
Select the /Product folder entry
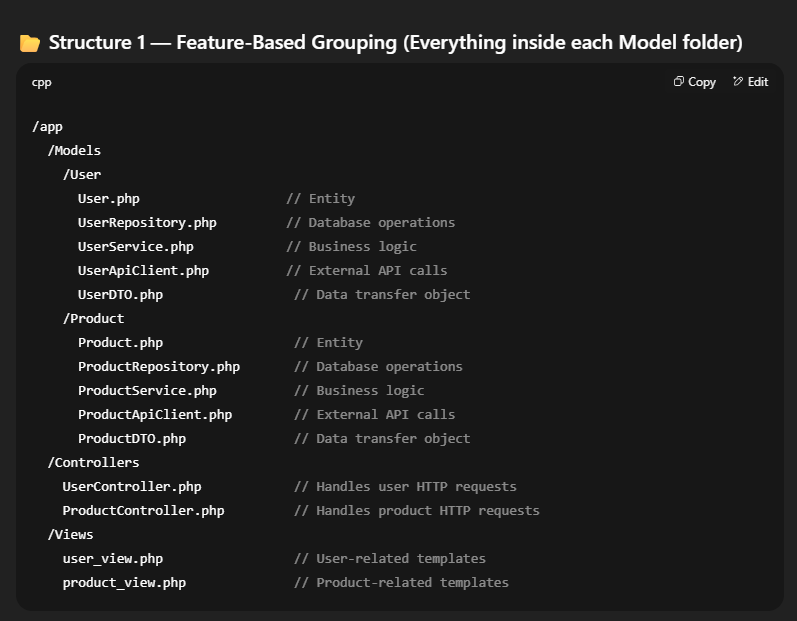tap(93, 319)
